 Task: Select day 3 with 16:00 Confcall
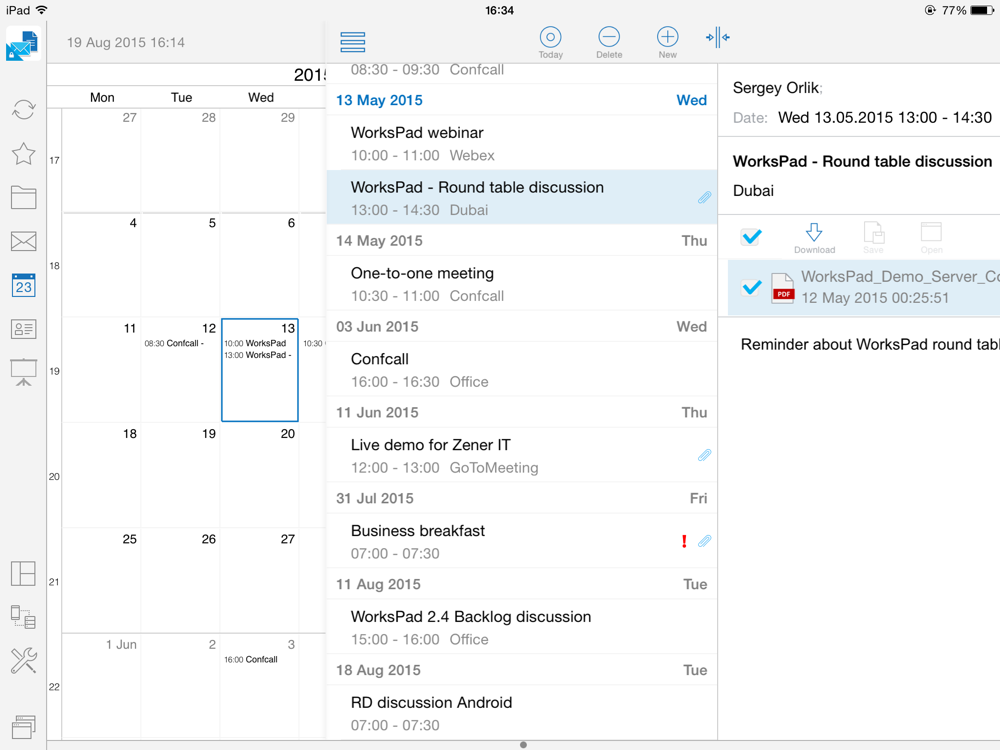click(260, 686)
